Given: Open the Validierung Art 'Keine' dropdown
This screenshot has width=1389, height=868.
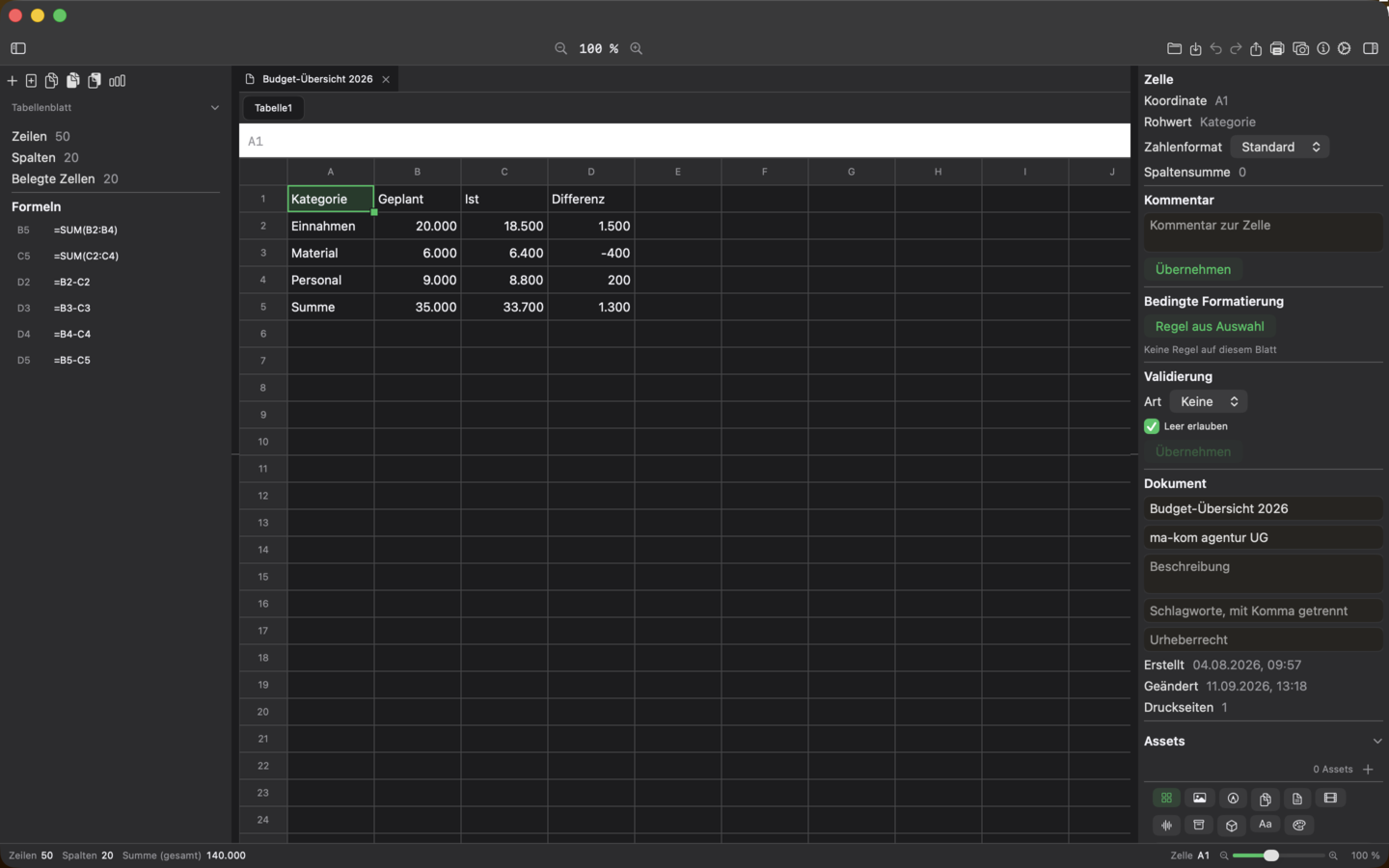Looking at the screenshot, I should tap(1209, 401).
